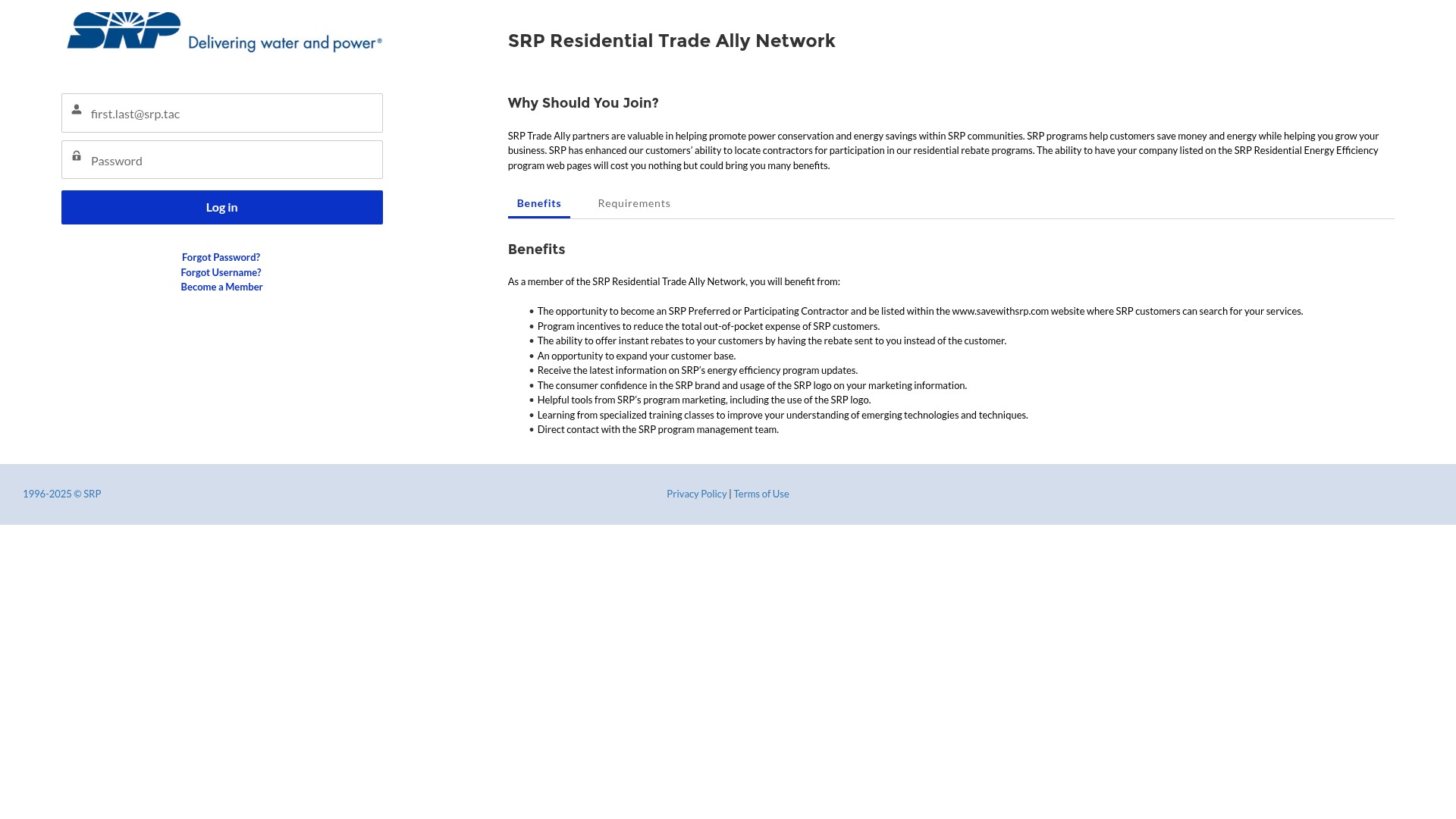Screen dimensions: 1456x819
Task: Click the bullet 'An opportunity to expand your customer base'
Action: click(636, 356)
